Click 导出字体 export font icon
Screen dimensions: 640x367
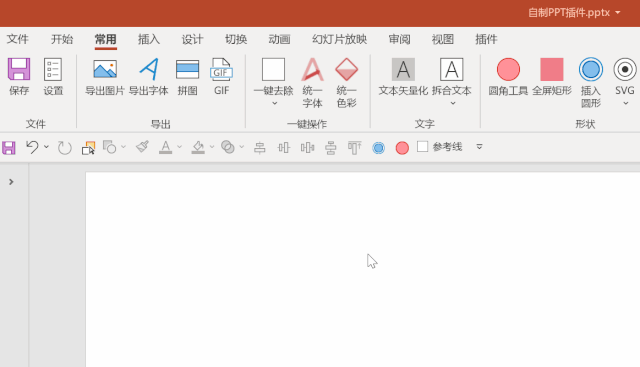click(149, 69)
